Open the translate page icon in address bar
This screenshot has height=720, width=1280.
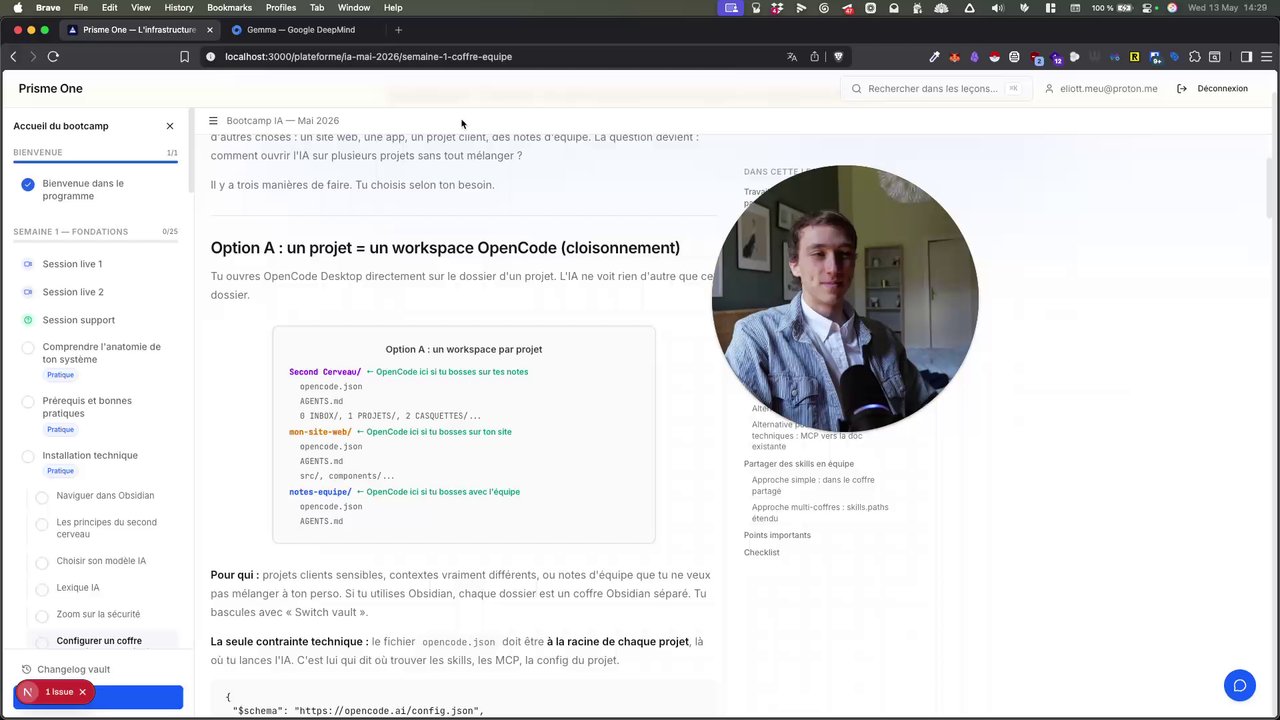(x=792, y=57)
